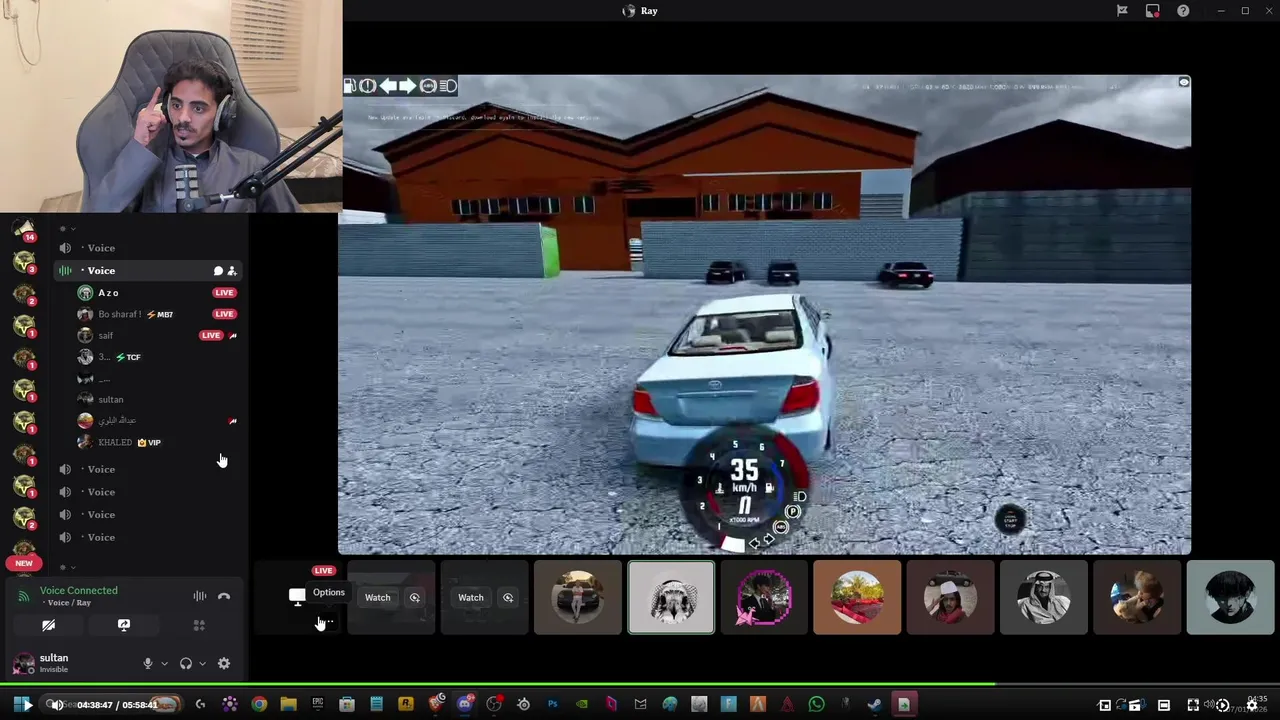Select the own-stream monitor tile icon
The width and height of the screenshot is (1280, 720).
pyautogui.click(x=297, y=597)
